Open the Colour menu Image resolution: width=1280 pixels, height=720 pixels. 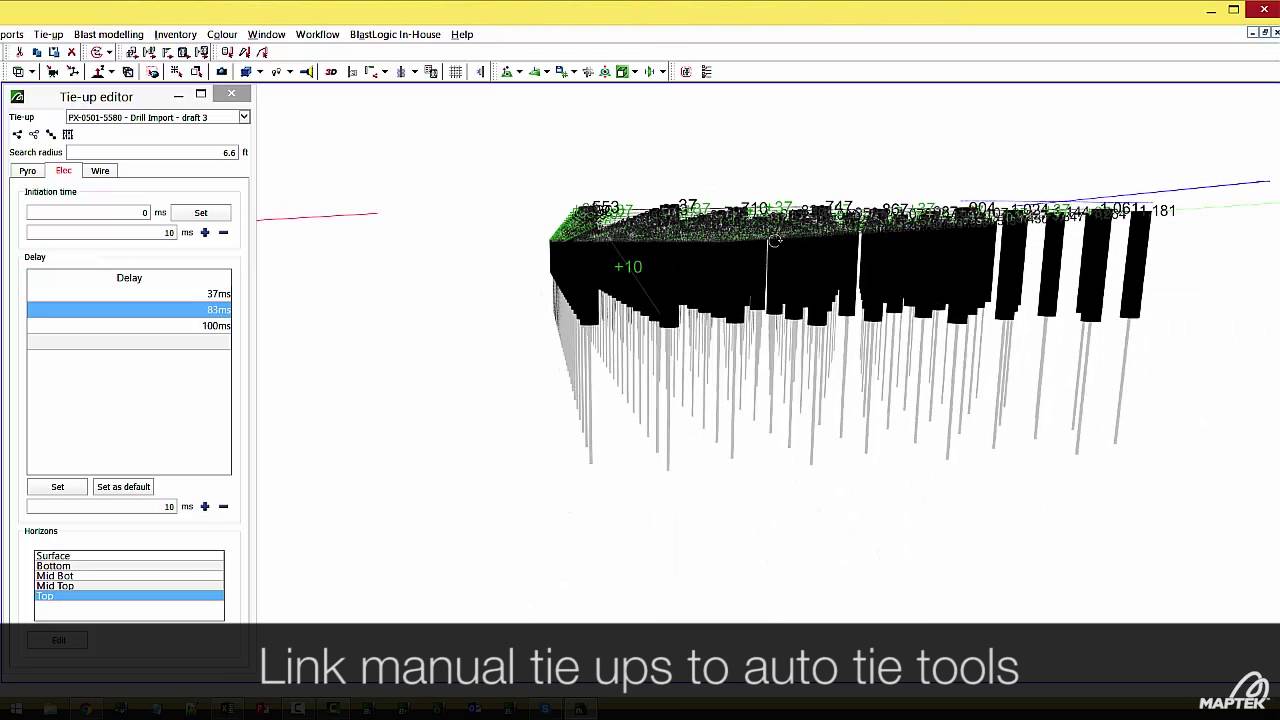tap(222, 34)
